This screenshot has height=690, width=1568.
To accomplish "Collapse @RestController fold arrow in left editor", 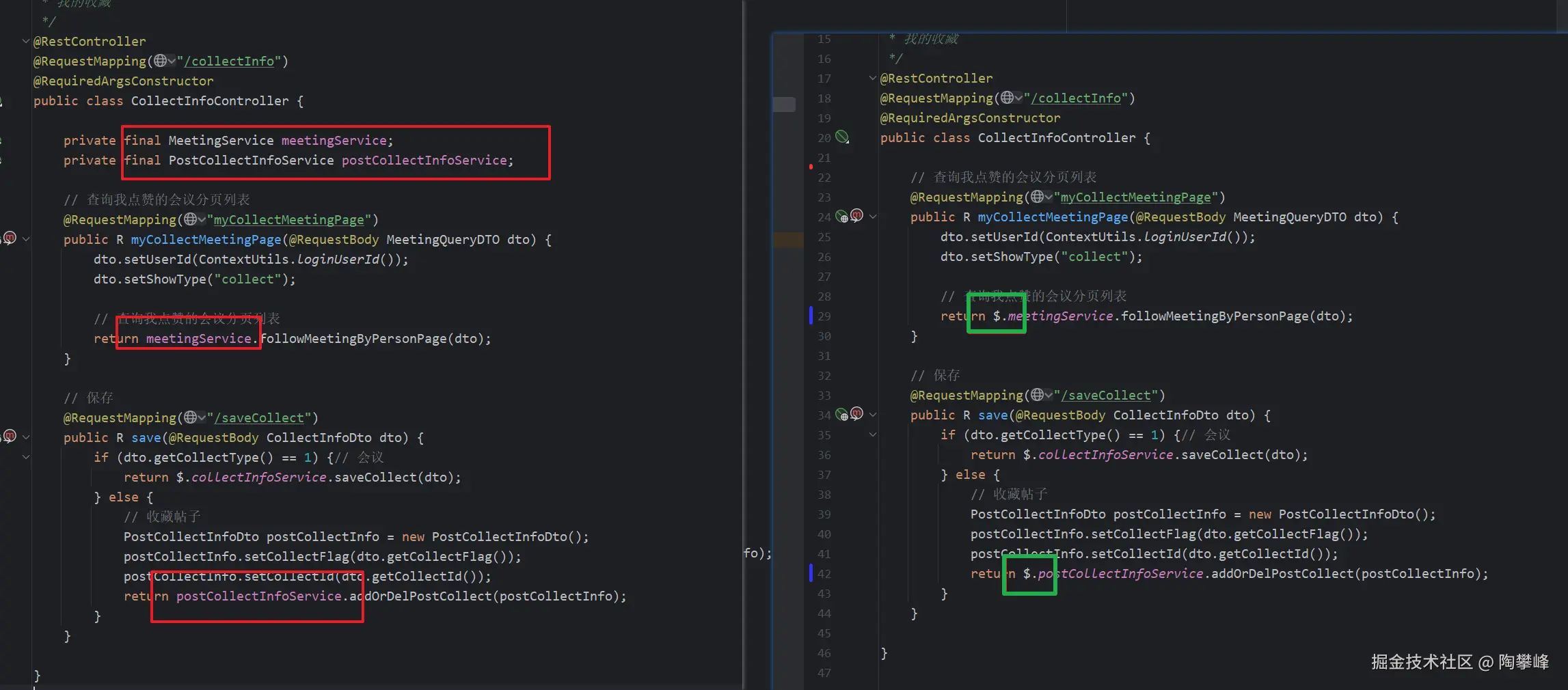I will [x=26, y=41].
